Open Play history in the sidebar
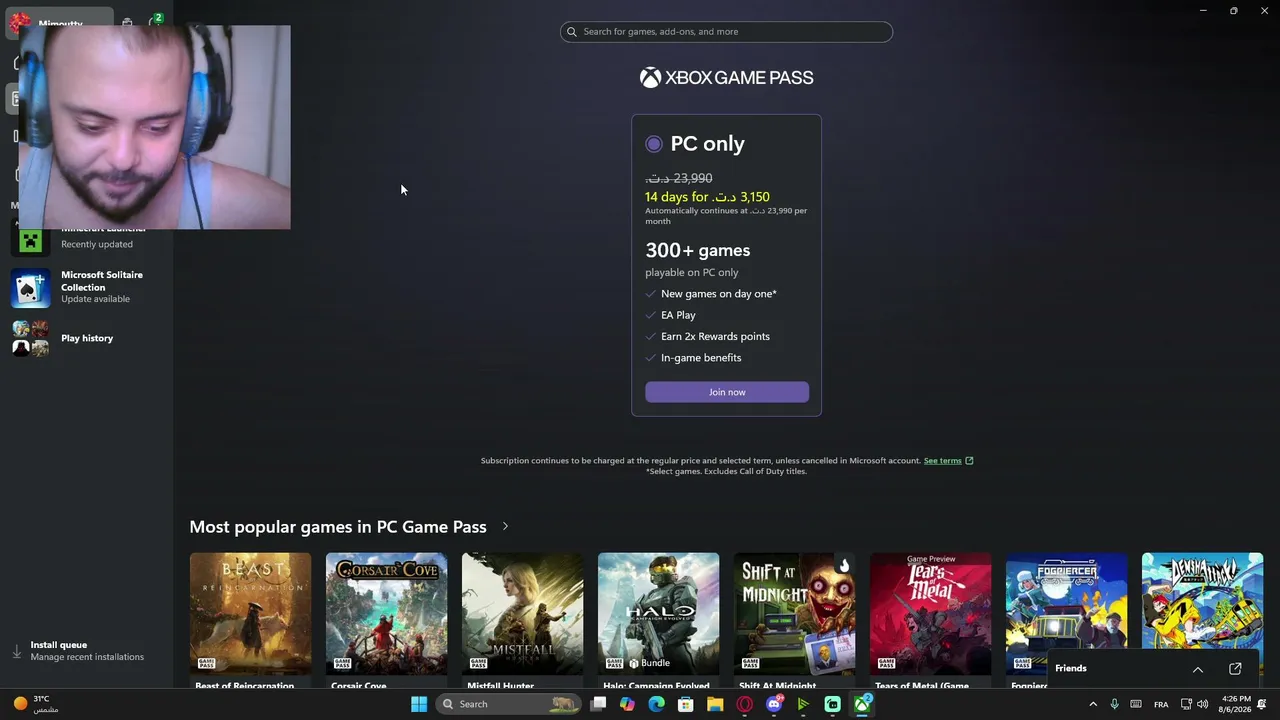 pos(87,338)
